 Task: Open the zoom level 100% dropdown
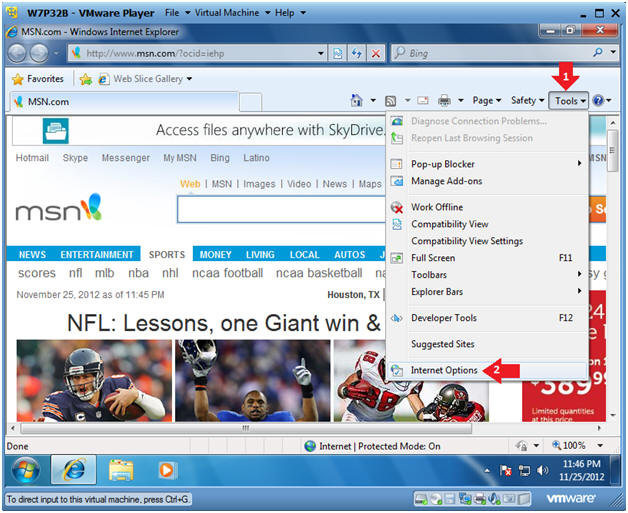(600, 445)
